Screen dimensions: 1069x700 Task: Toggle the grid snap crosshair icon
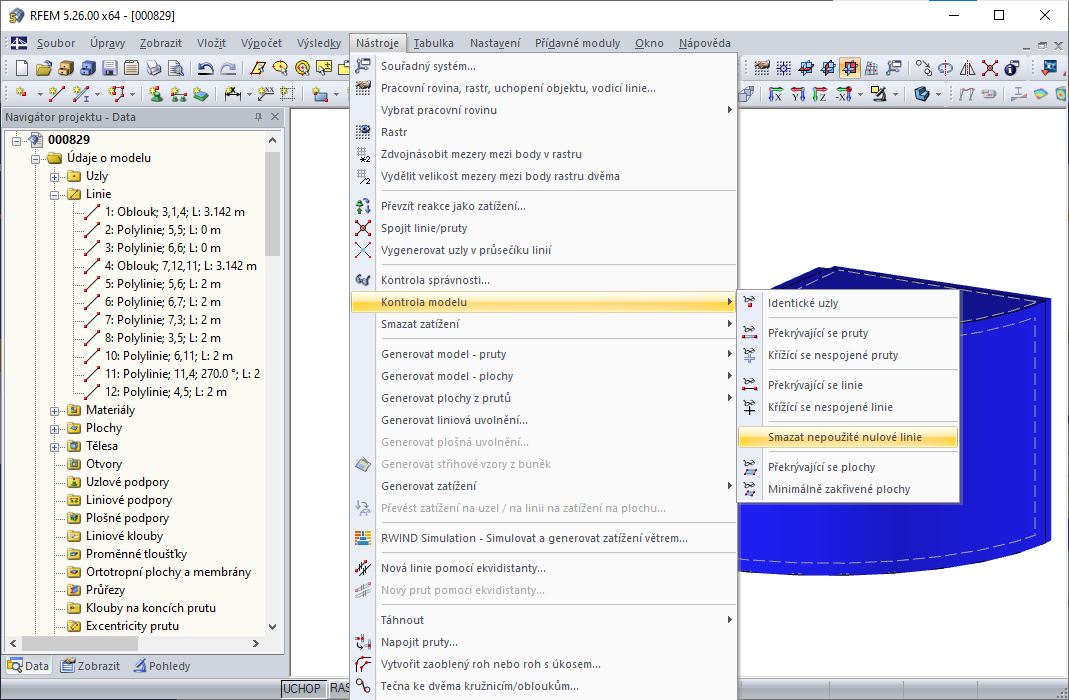pyautogui.click(x=784, y=67)
